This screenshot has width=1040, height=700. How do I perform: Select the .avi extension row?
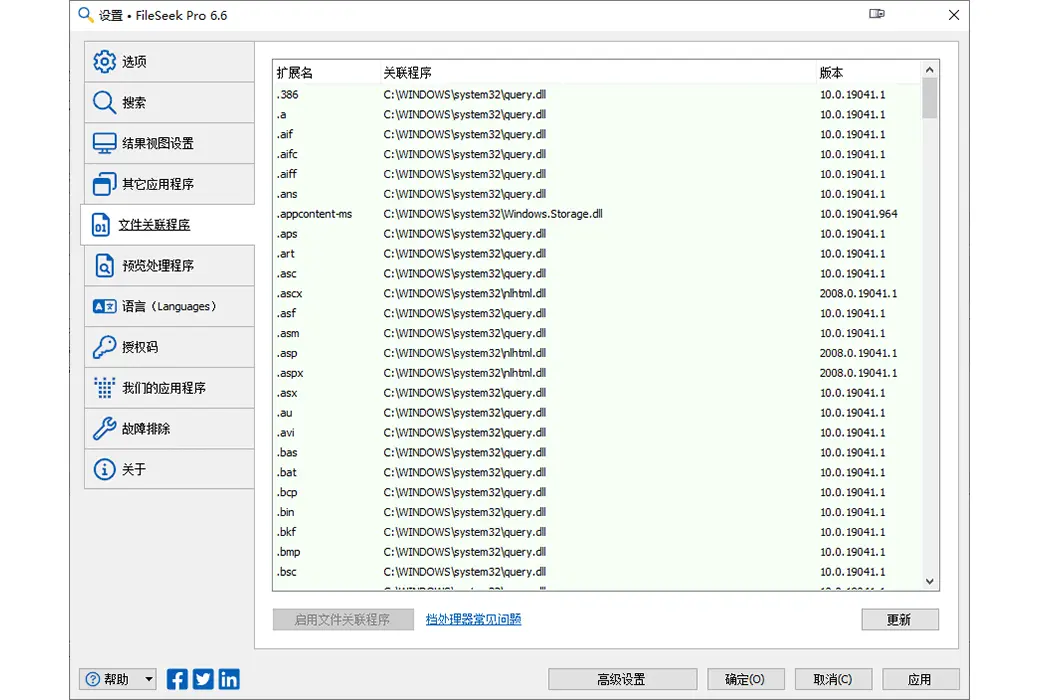tap(597, 433)
